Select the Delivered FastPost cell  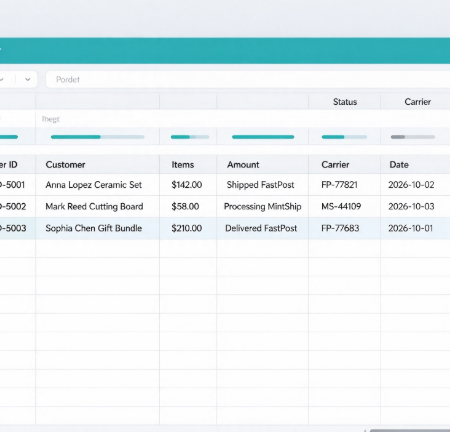261,228
